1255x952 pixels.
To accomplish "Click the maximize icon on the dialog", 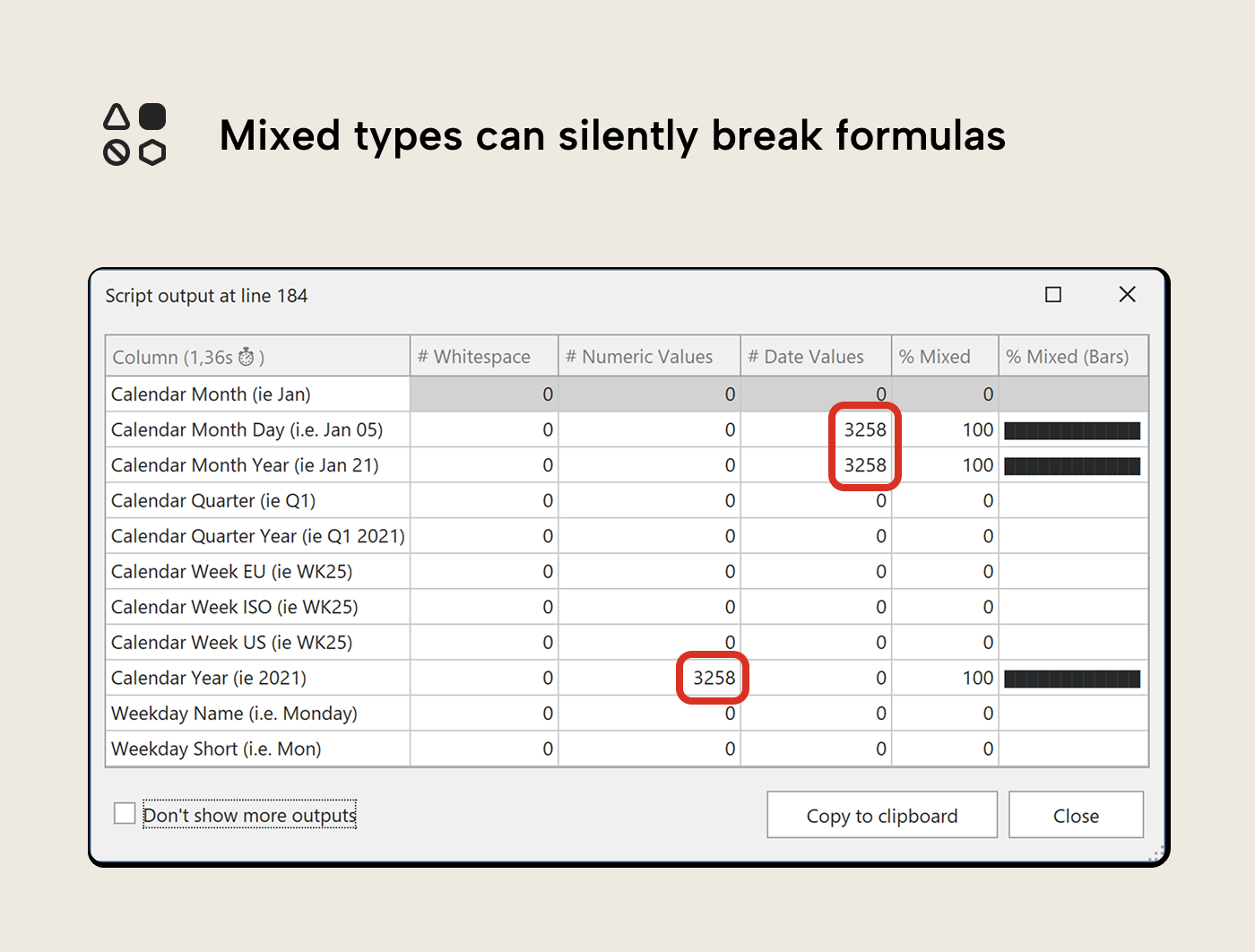I will coord(1053,294).
